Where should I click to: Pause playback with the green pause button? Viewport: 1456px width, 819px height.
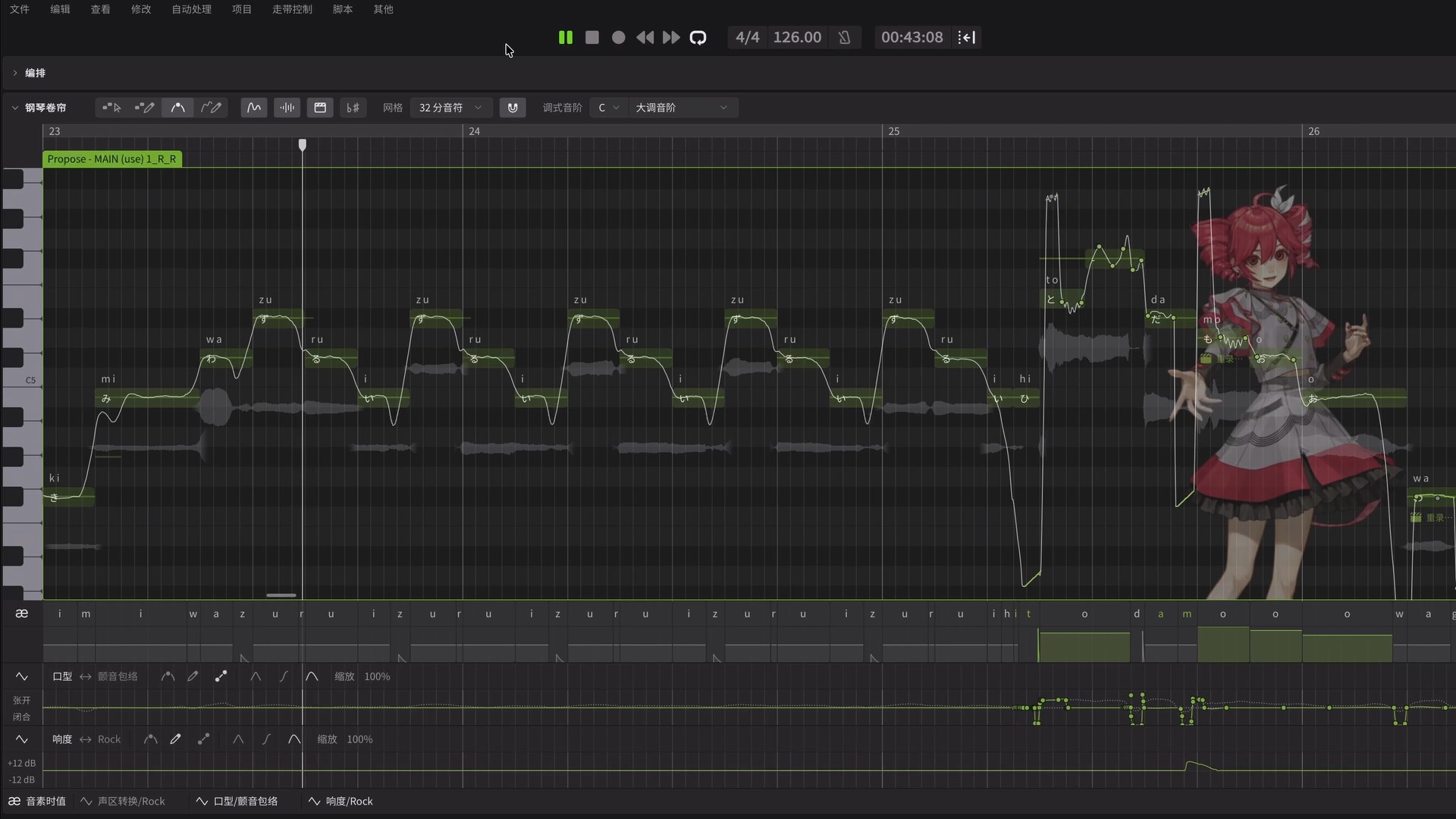tap(566, 37)
